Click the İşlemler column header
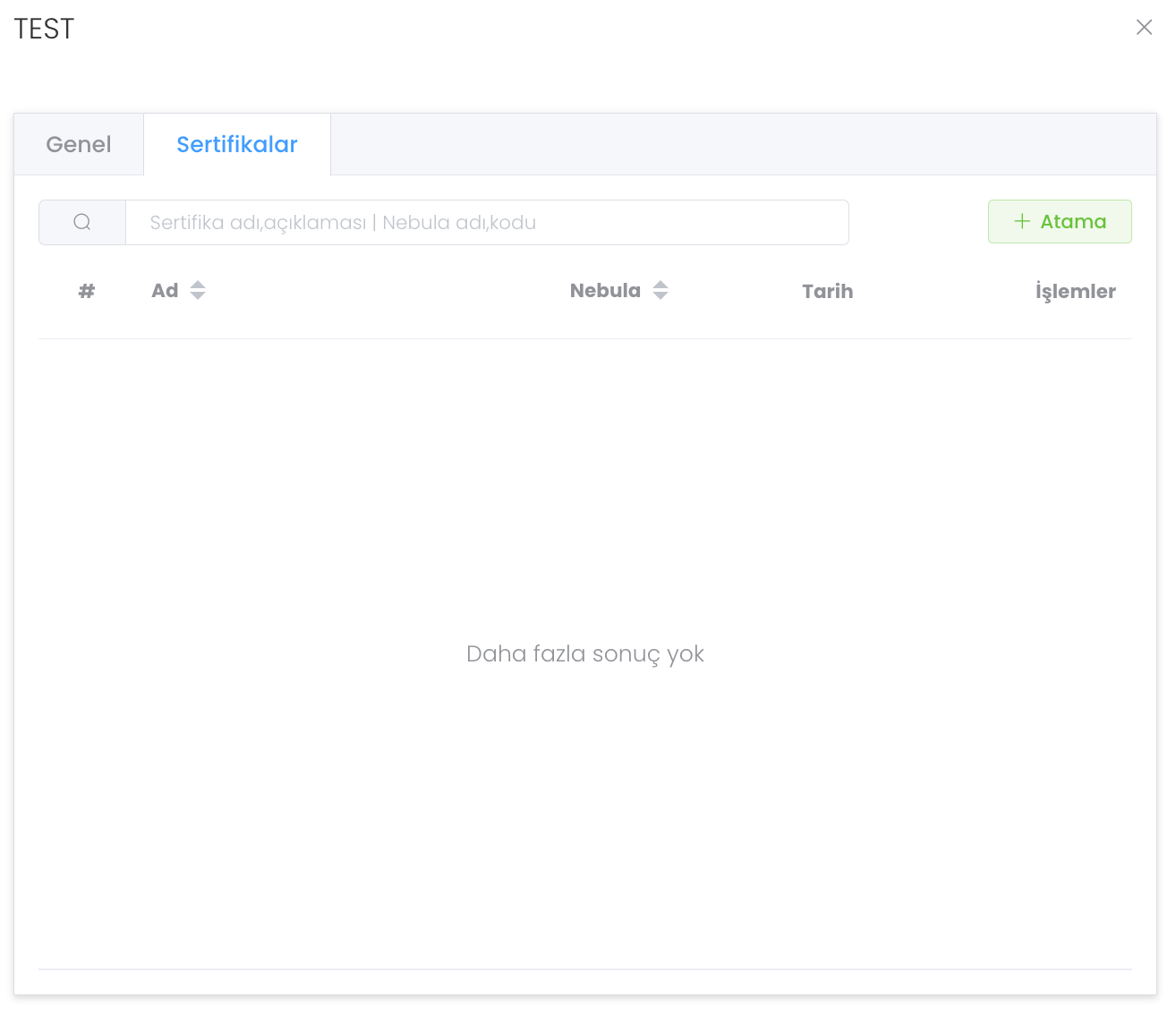Screen dimensions: 1176x1015 tap(1075, 291)
